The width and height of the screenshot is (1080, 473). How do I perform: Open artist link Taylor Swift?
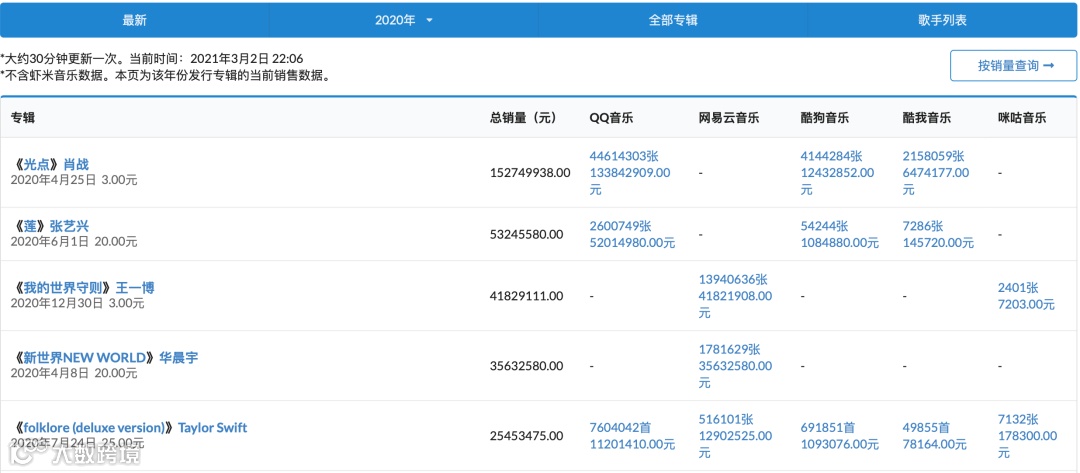(212, 428)
